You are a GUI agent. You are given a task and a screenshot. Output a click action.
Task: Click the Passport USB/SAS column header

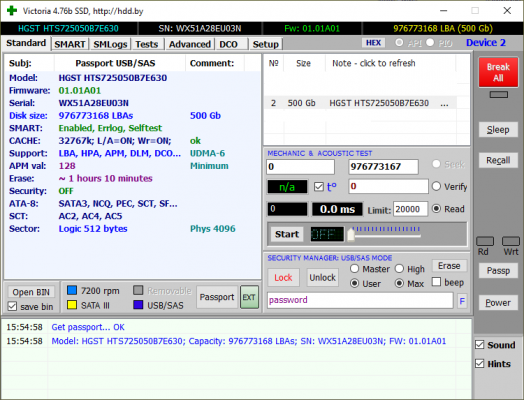click(x=115, y=63)
